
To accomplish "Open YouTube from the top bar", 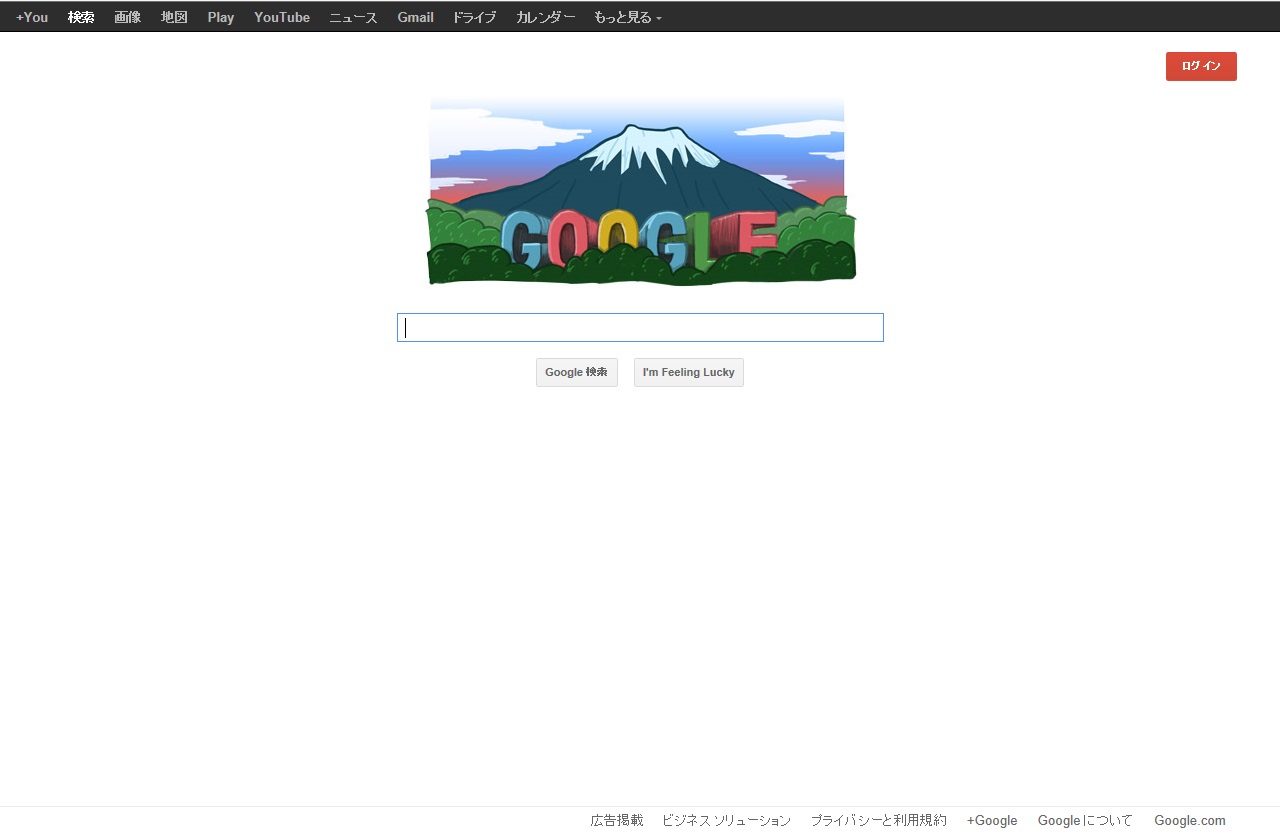I will [282, 17].
